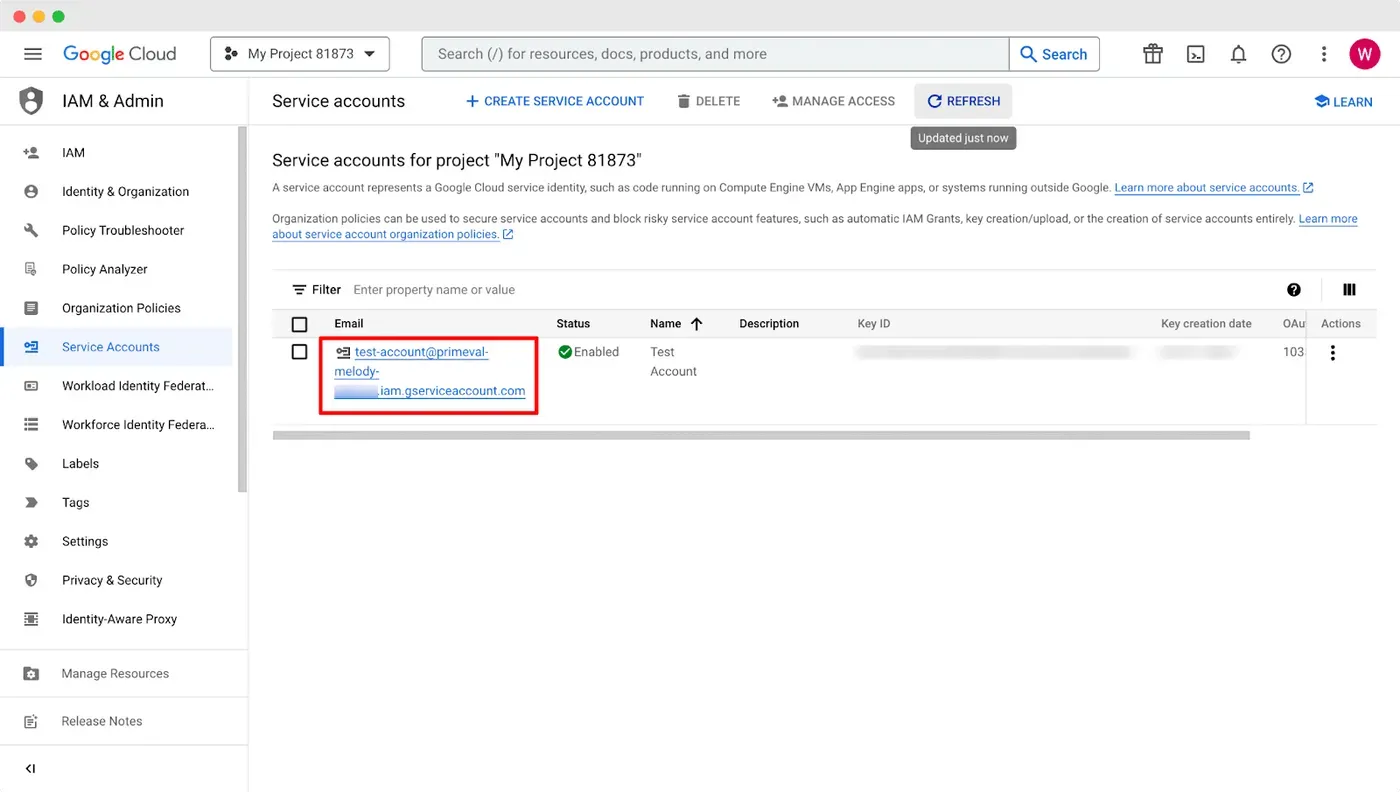The width and height of the screenshot is (1400, 792).
Task: Click the IAM & Admin shield icon
Action: (x=32, y=101)
